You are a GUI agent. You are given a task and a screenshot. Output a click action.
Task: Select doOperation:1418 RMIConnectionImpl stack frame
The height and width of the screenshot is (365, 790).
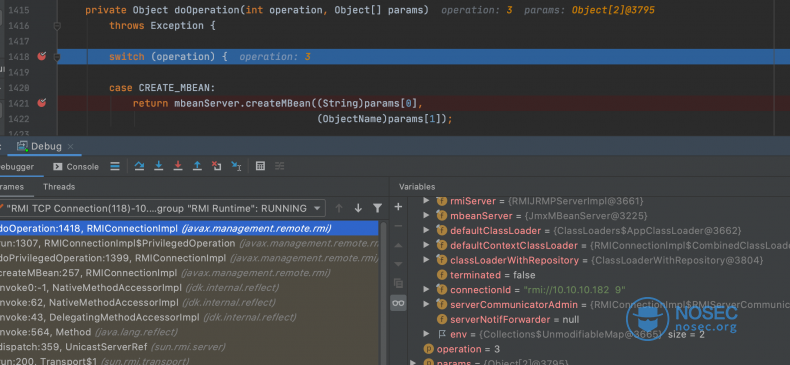tap(189, 228)
